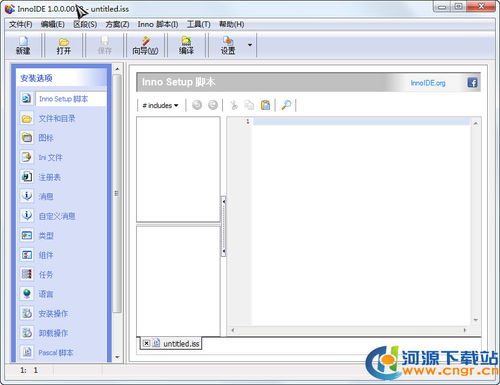Select 注册表 (Registry) in sidebar
Screen dimensions: 500x385
pyautogui.click(x=50, y=177)
